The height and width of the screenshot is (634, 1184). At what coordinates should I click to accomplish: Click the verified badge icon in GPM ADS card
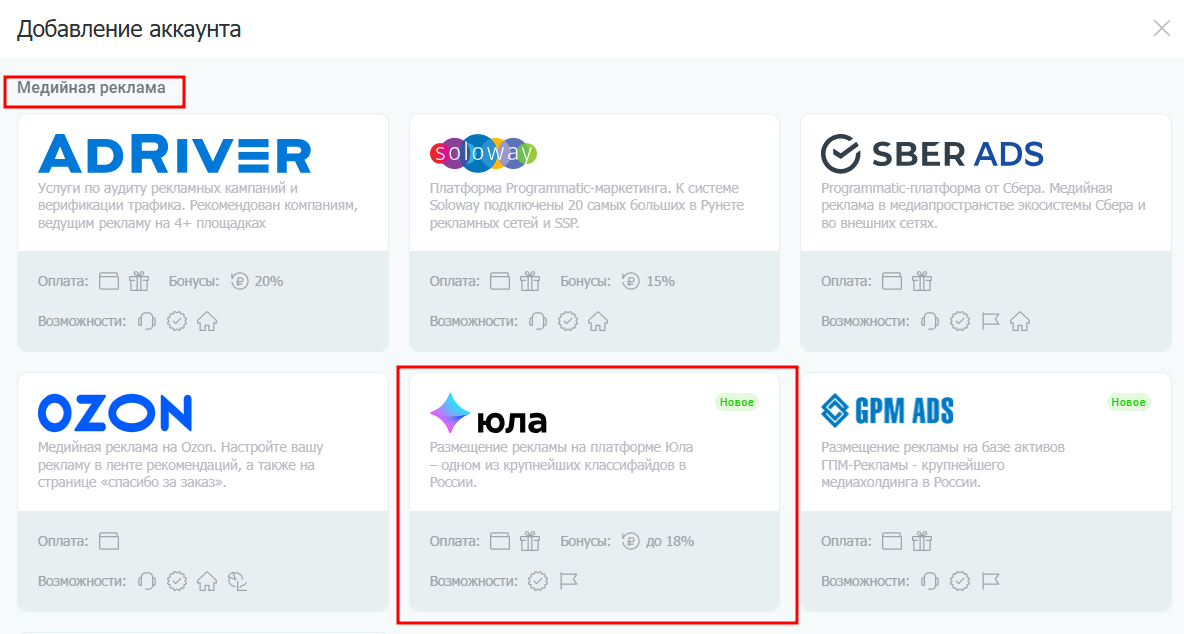[x=960, y=581]
